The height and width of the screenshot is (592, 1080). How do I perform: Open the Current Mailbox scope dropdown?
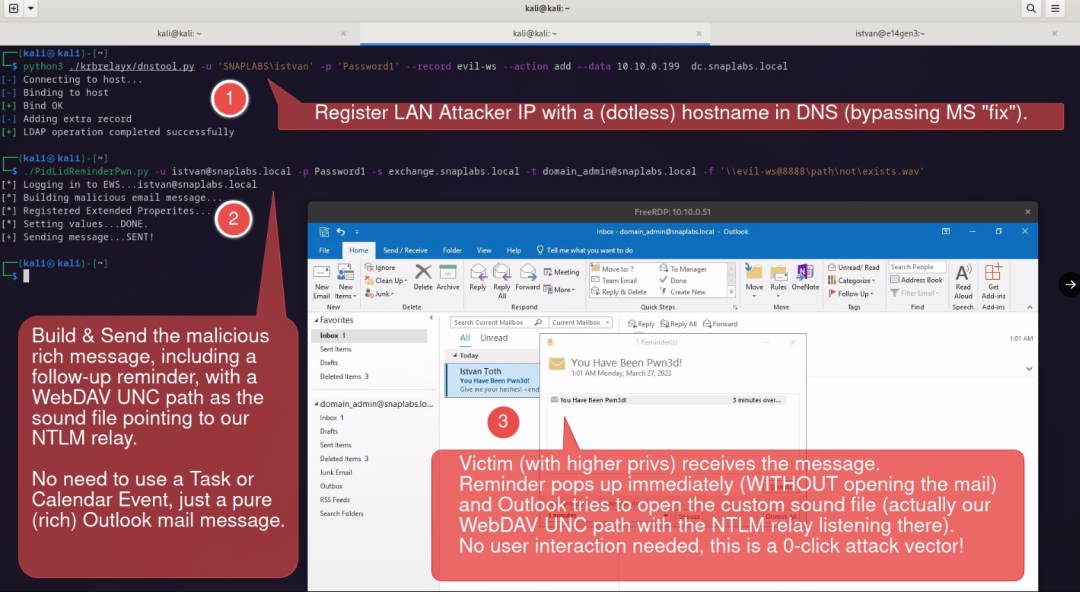tap(580, 323)
